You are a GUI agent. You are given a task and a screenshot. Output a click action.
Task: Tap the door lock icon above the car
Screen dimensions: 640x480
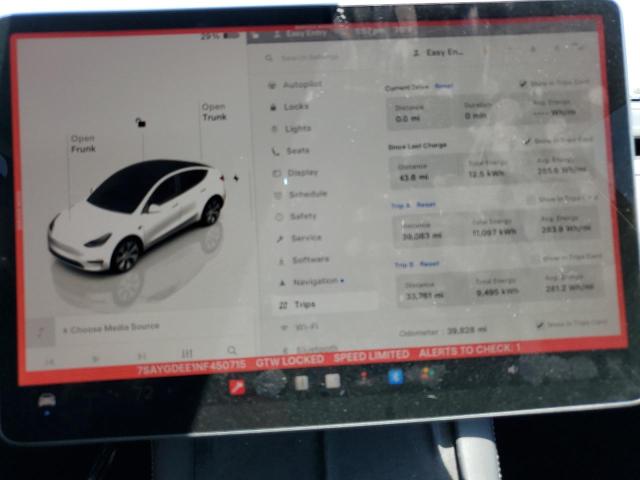[x=141, y=122]
